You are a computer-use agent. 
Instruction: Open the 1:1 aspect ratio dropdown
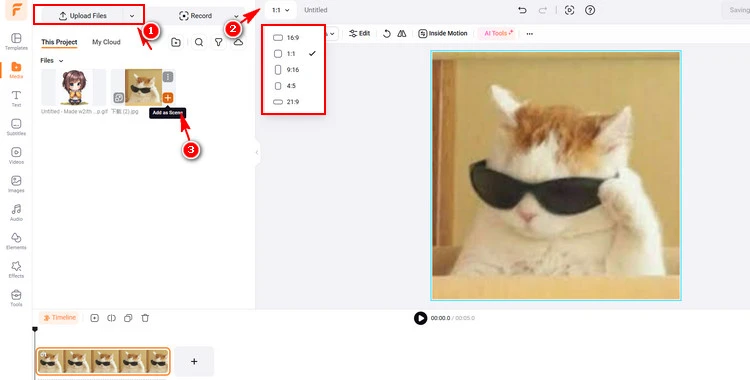pos(280,10)
